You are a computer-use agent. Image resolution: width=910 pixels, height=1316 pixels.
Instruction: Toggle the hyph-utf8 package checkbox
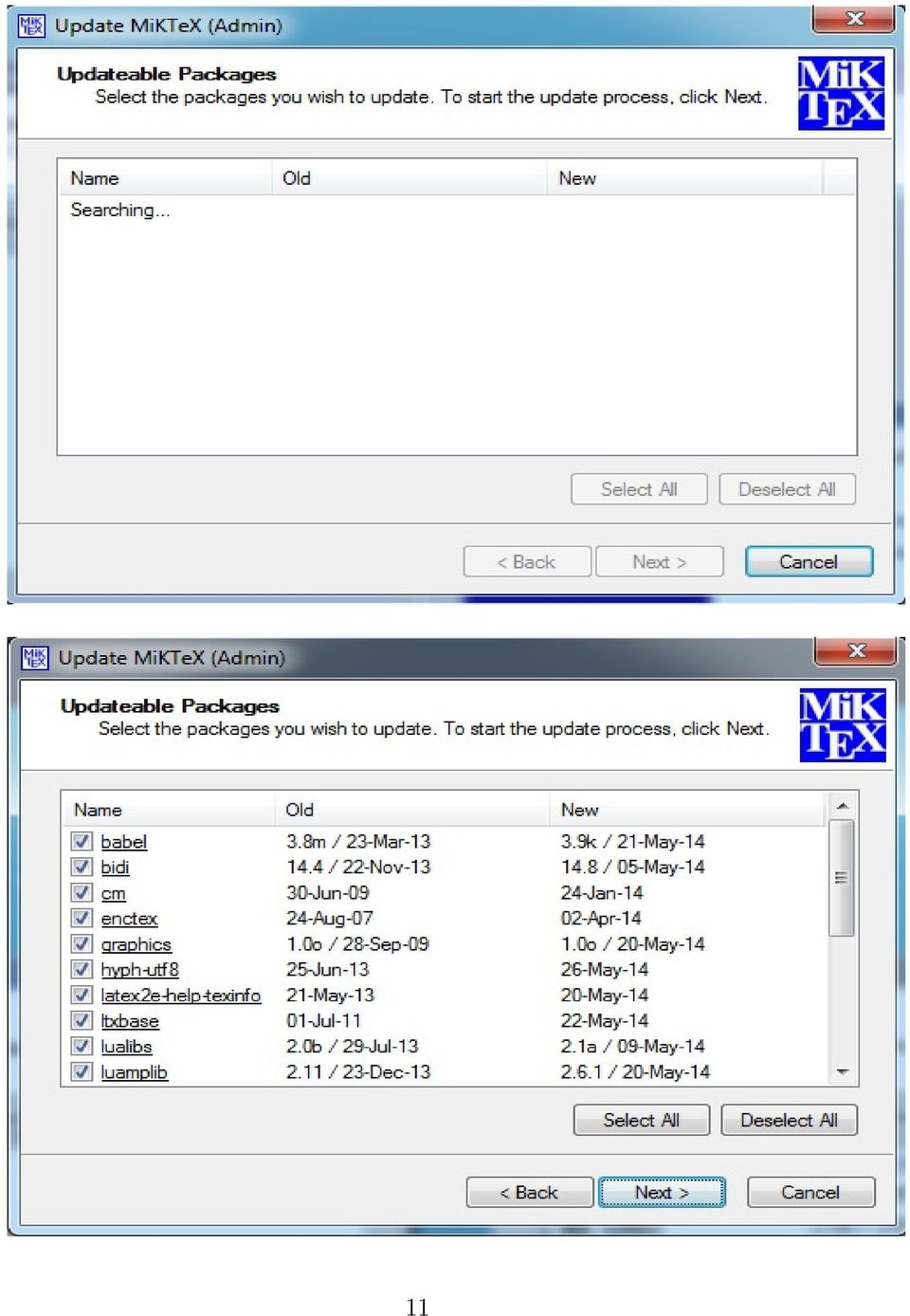[x=82, y=969]
